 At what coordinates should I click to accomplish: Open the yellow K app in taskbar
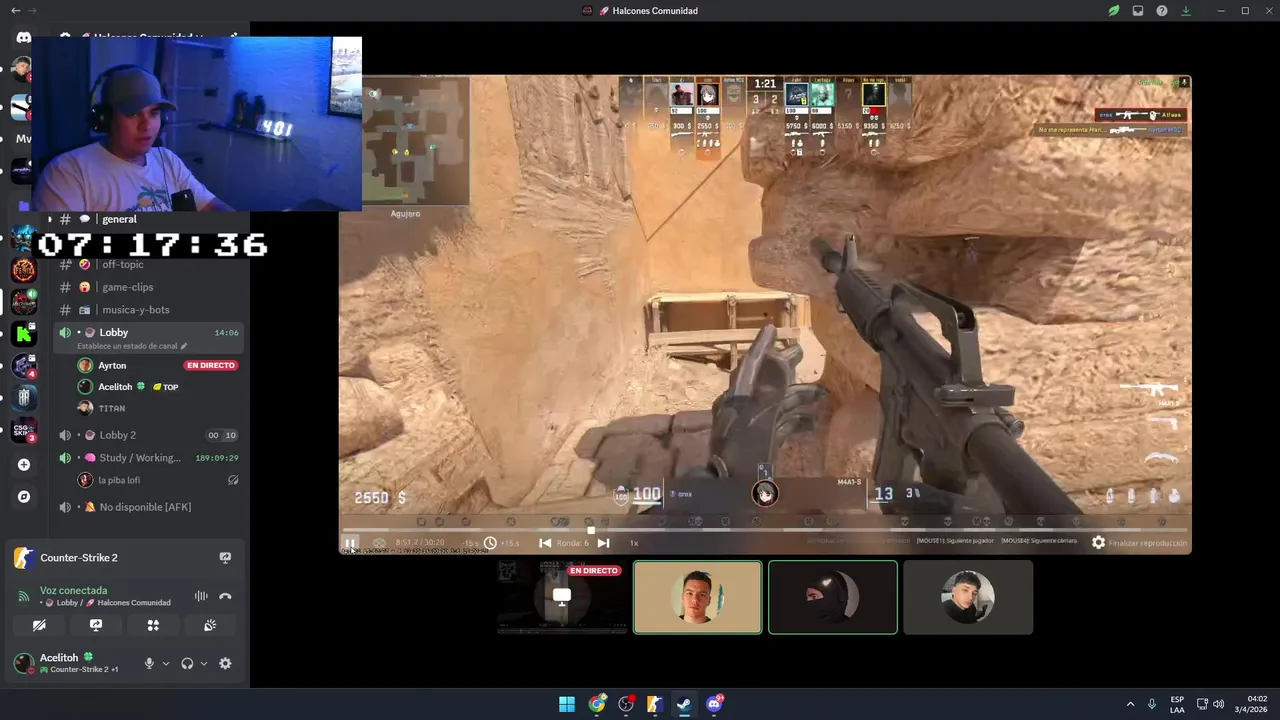point(655,704)
